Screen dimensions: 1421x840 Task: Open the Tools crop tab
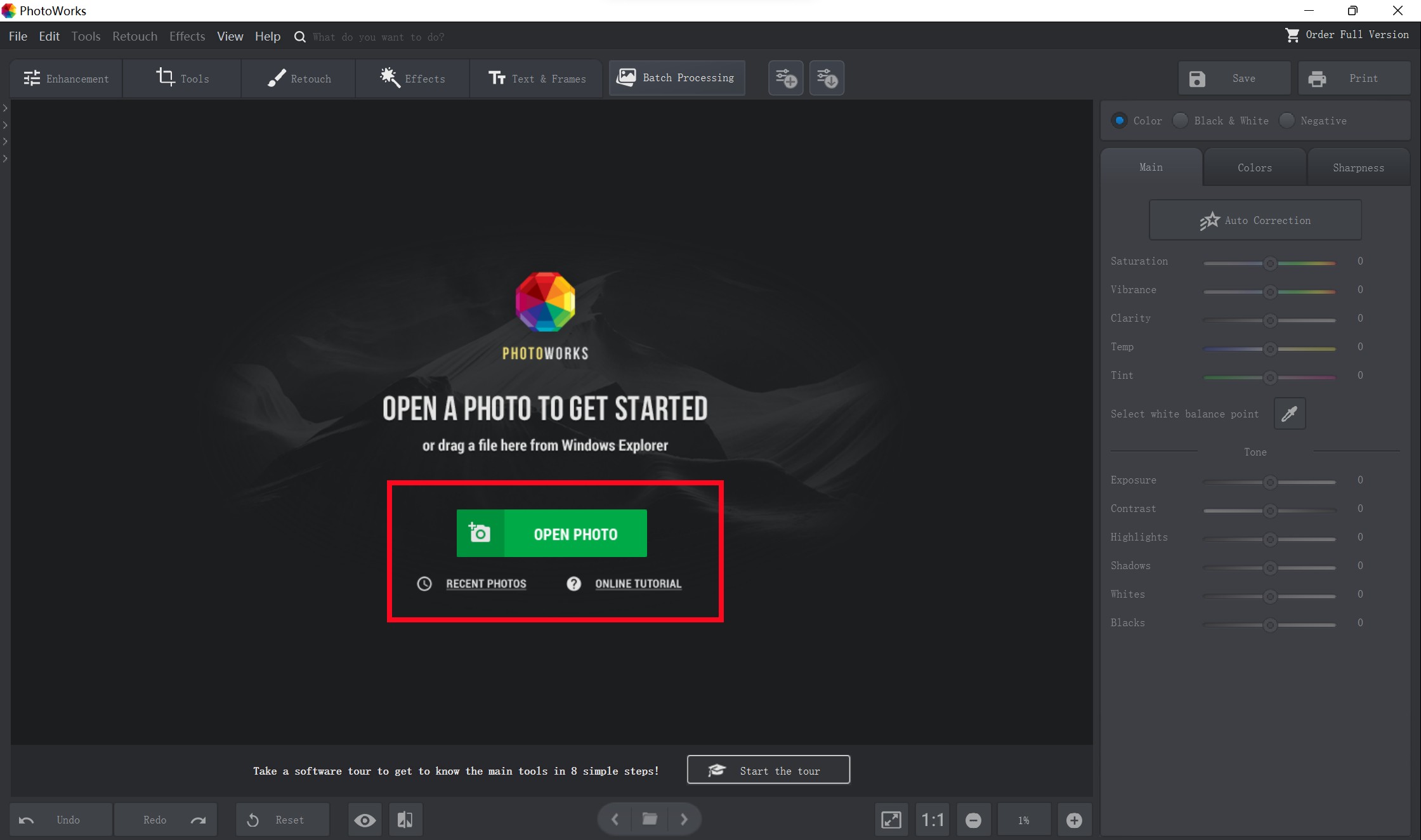coord(182,79)
